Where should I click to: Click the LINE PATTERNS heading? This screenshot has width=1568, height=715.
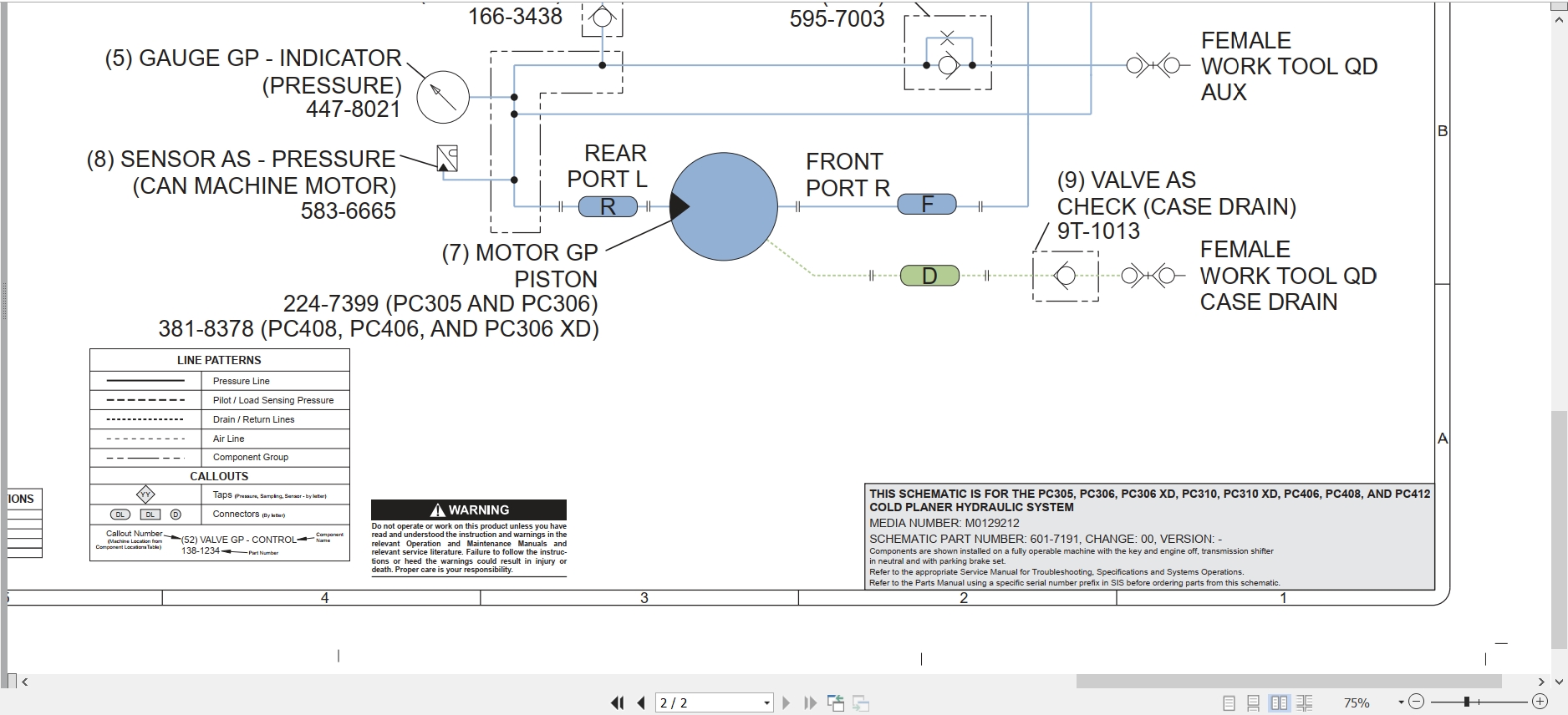[219, 360]
